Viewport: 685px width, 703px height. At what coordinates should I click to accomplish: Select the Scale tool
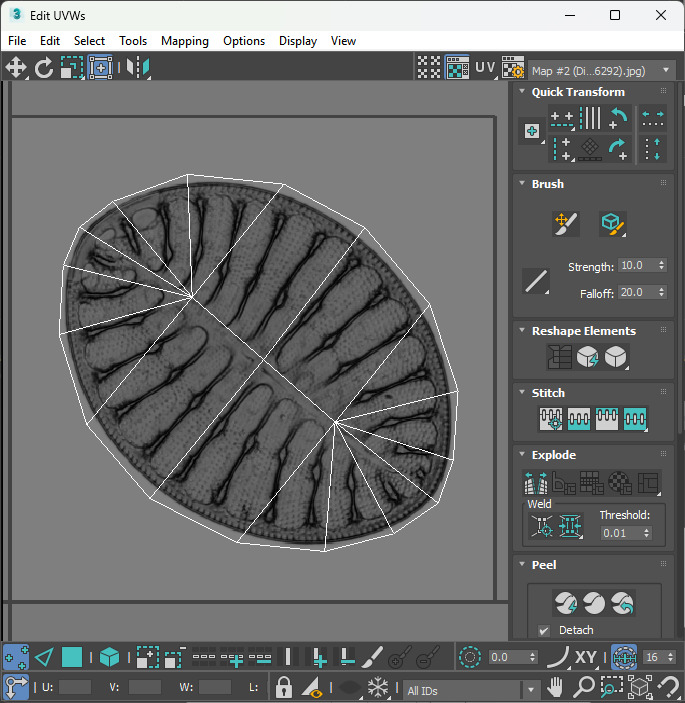point(72,68)
